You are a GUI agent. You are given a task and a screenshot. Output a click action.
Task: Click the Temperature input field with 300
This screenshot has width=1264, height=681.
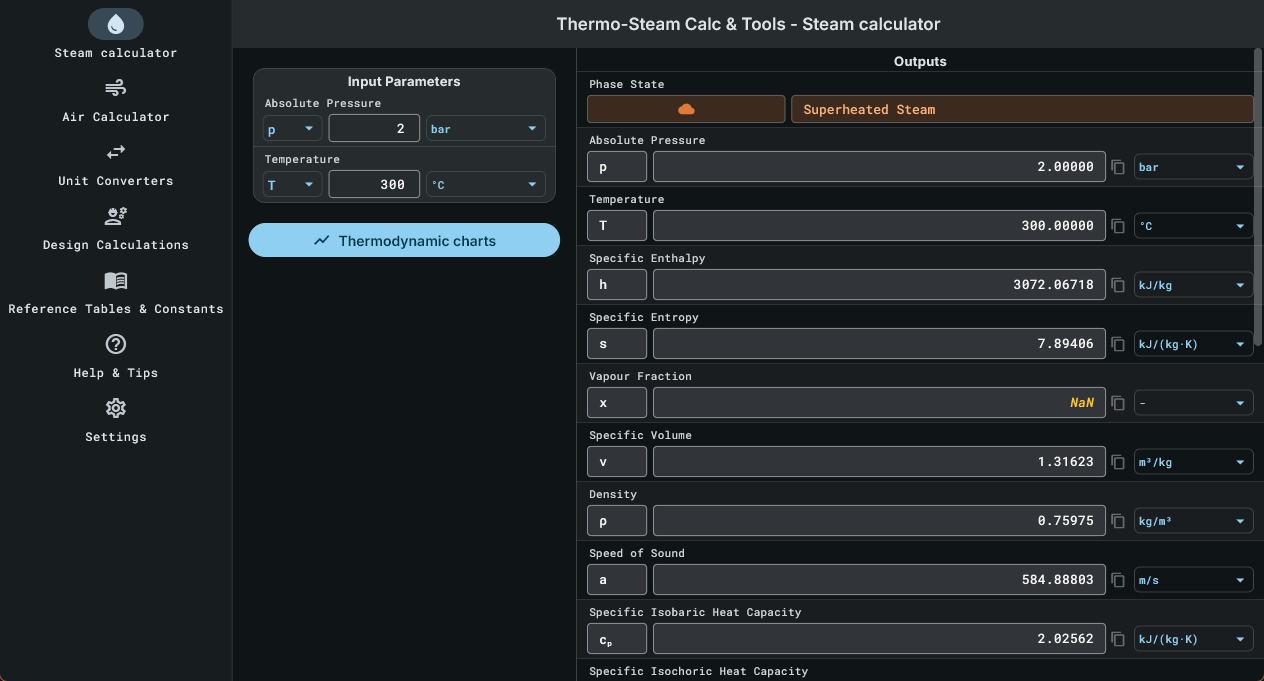click(374, 185)
